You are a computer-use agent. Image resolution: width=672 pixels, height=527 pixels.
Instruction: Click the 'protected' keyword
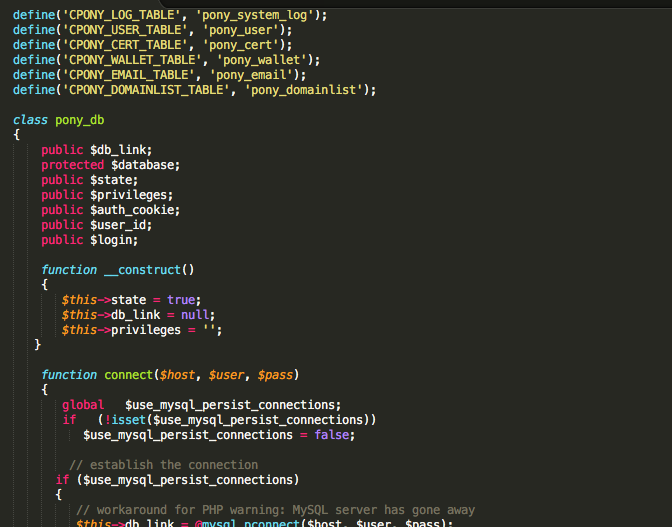[x=72, y=165]
